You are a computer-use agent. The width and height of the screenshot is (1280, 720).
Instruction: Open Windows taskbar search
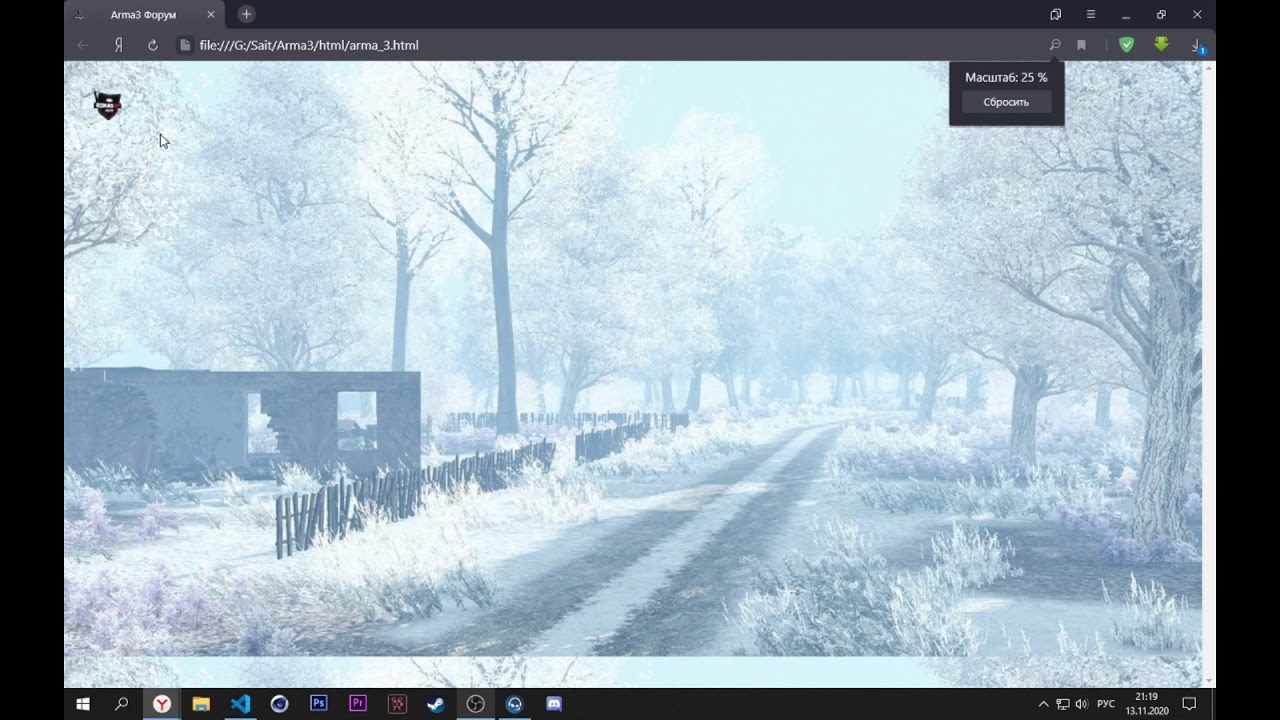coord(122,704)
